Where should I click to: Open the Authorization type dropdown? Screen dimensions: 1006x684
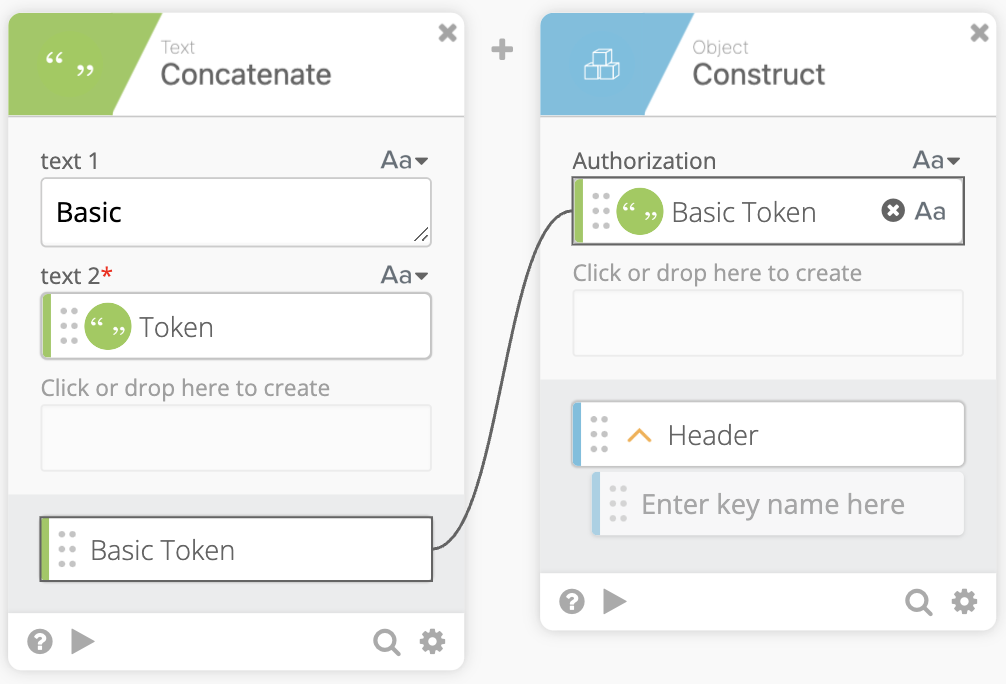[x=936, y=160]
